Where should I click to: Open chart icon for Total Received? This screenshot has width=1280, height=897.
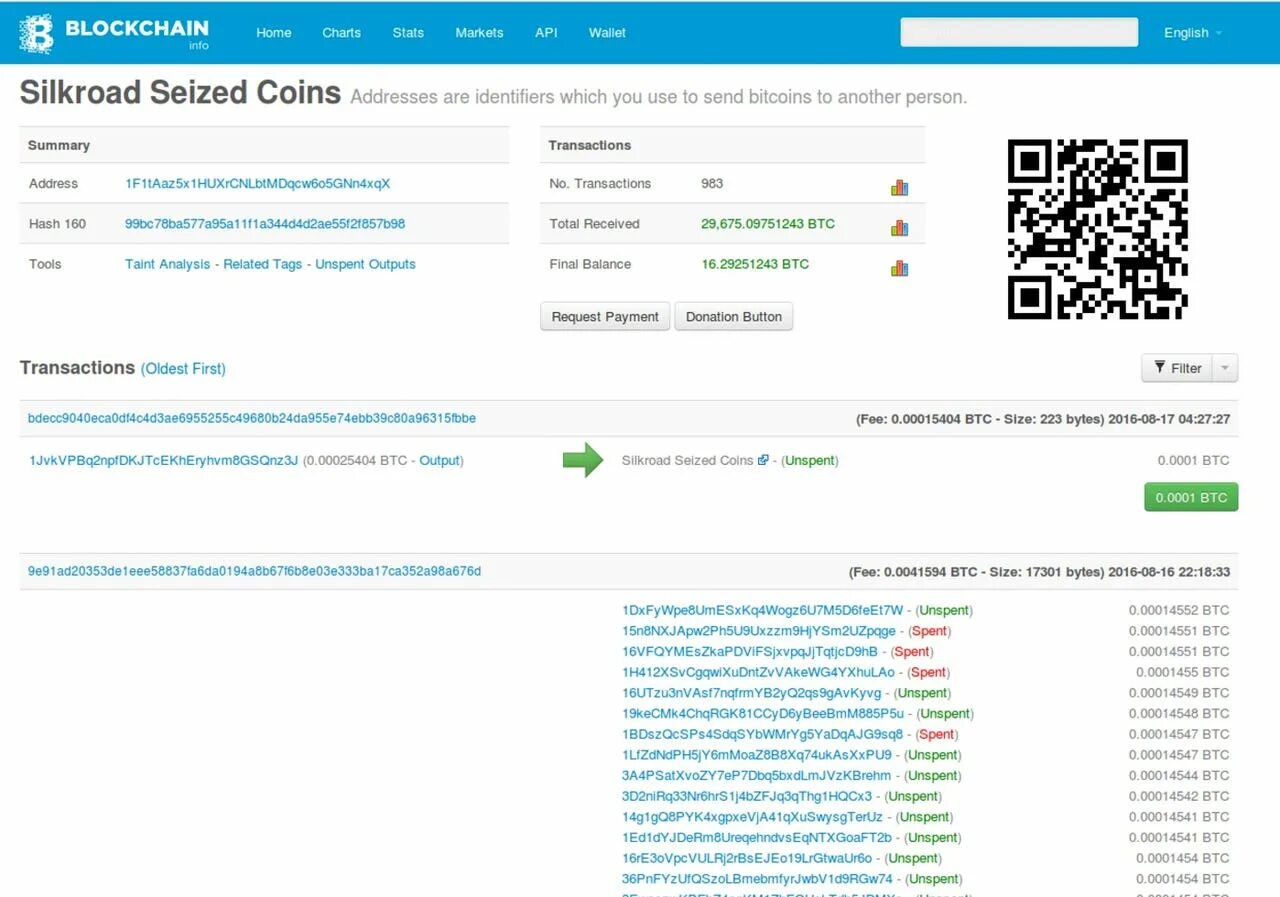[x=900, y=227]
